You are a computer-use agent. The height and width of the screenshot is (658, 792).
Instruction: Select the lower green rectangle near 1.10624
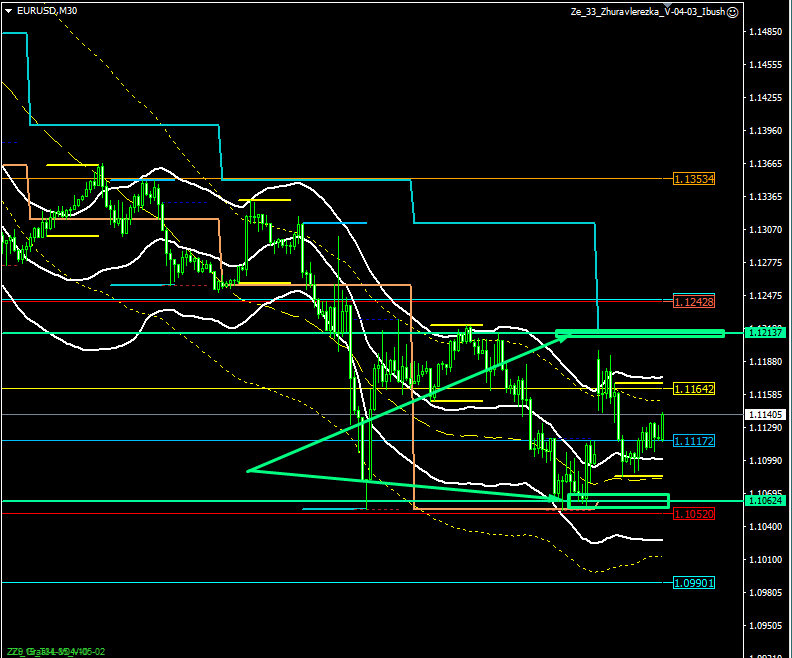pyautogui.click(x=617, y=501)
